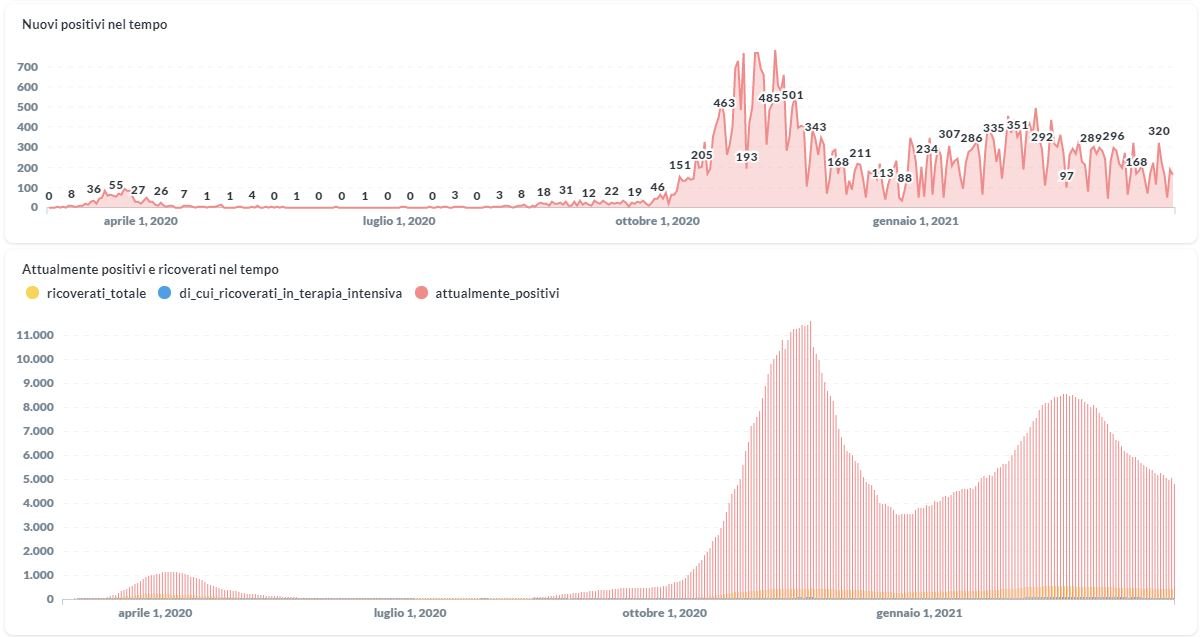1200x637 pixels.
Task: Select the 501 data point label
Action: tap(792, 96)
